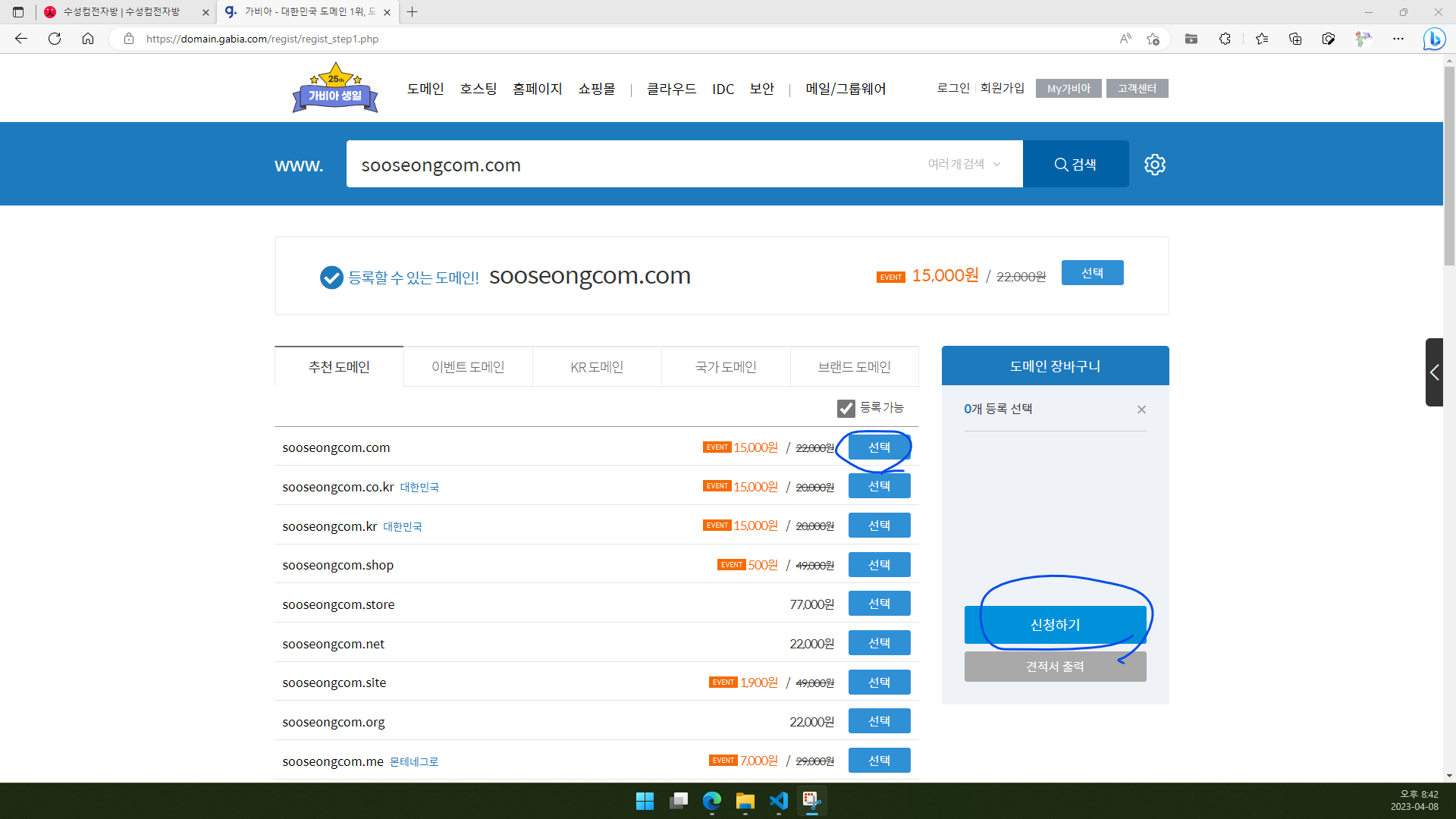Switch to the 추천 도메인 tab

pyautogui.click(x=339, y=367)
